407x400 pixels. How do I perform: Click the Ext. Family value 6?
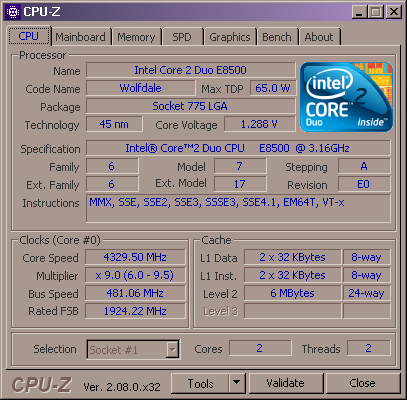[112, 184]
